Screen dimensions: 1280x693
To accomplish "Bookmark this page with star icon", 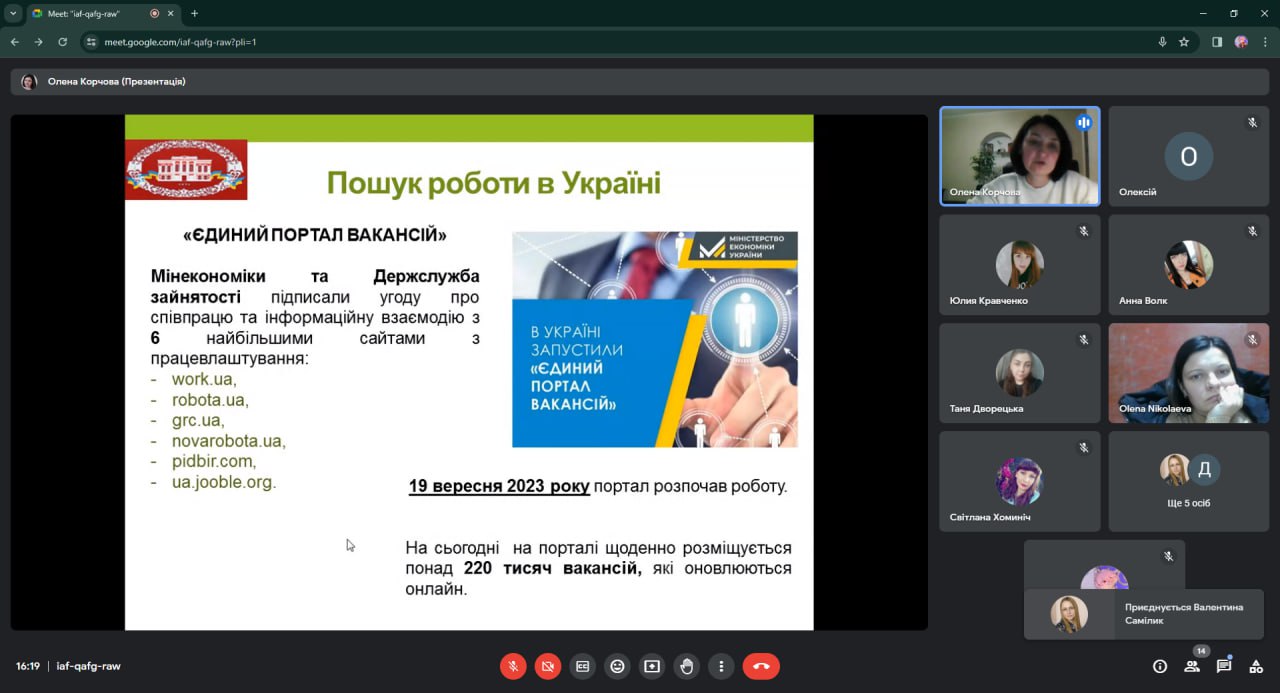I will [1184, 42].
